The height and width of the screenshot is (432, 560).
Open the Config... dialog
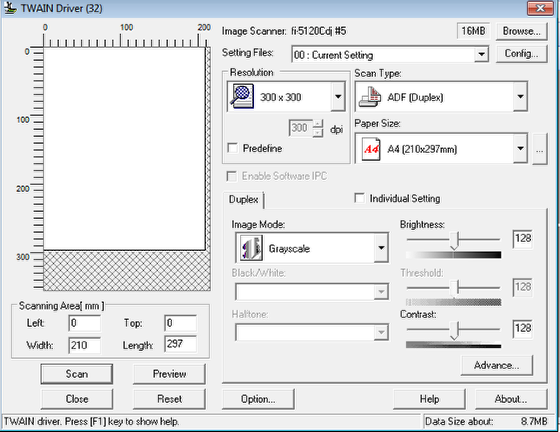click(521, 54)
